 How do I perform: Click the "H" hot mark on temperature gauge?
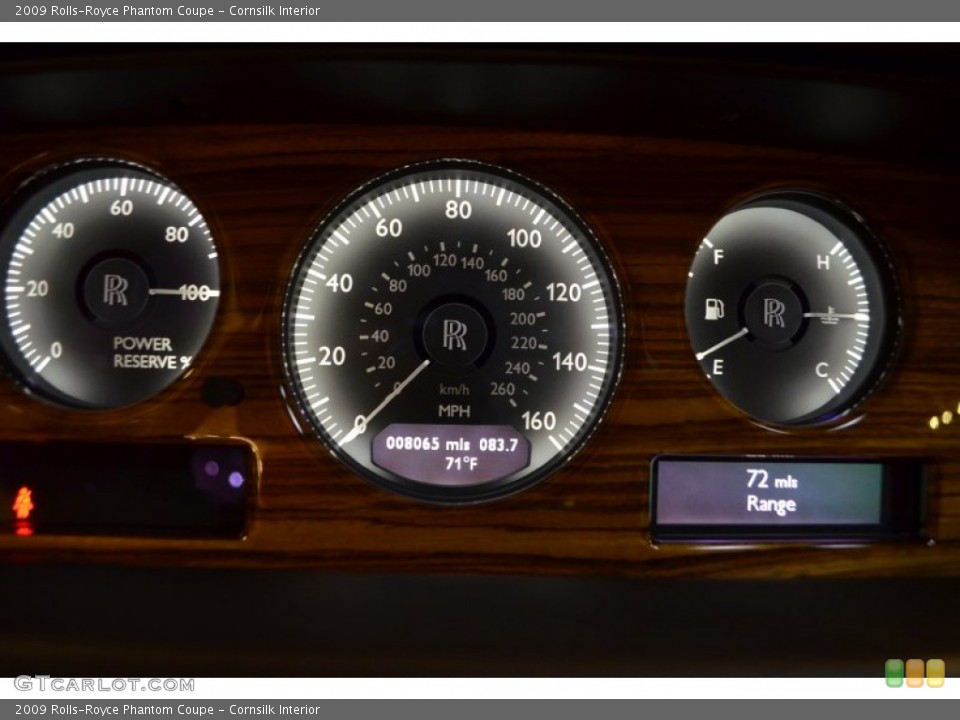coord(823,263)
